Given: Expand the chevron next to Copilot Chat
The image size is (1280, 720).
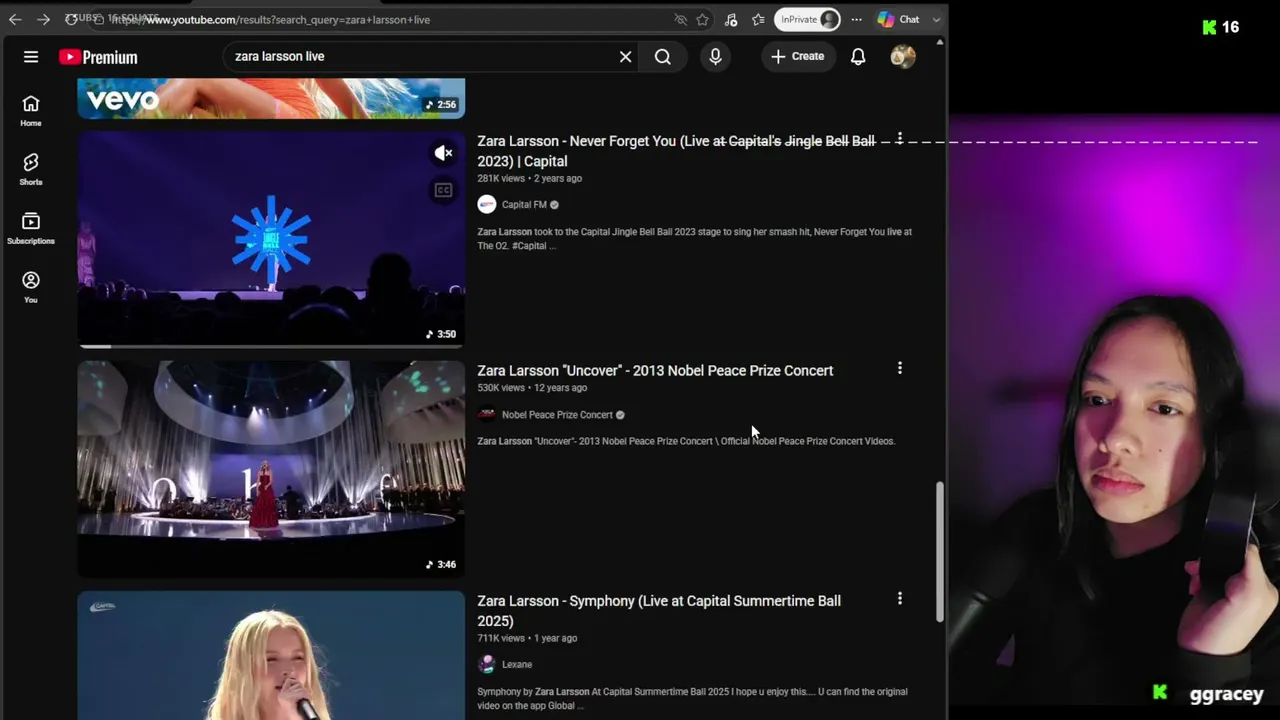Looking at the screenshot, I should coord(936,20).
